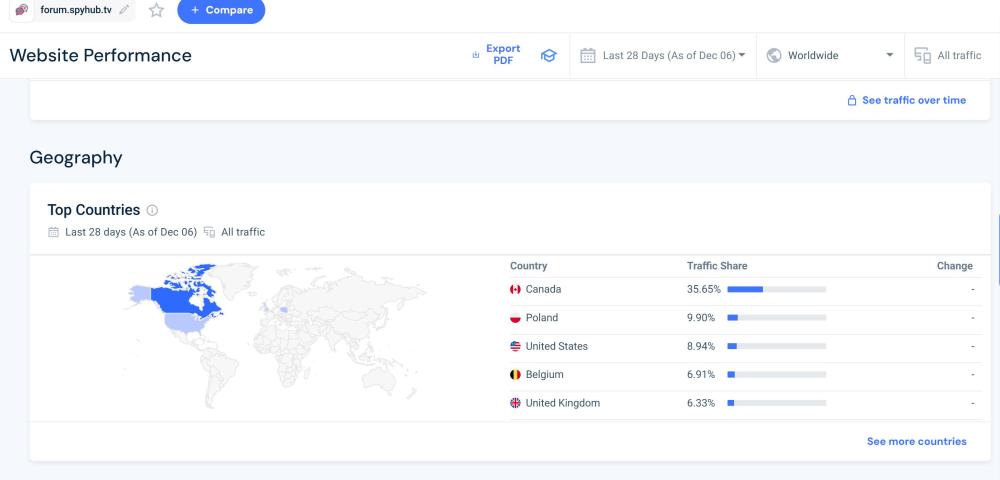The width and height of the screenshot is (1000, 480).
Task: Click the Compare button
Action: point(221,11)
